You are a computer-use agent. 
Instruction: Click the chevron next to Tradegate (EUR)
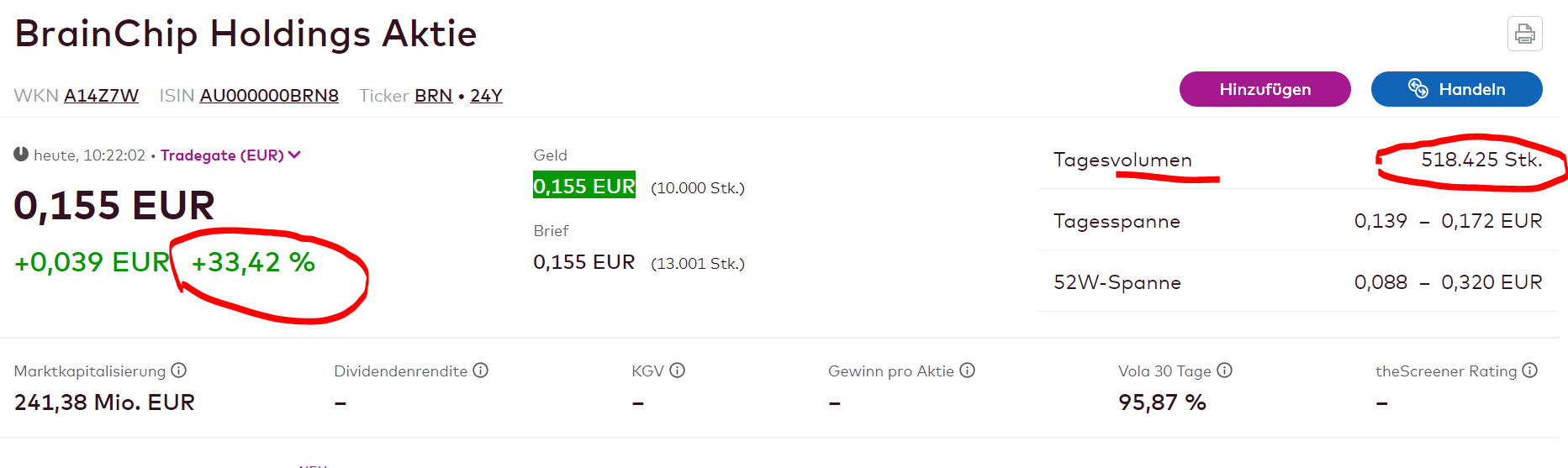(294, 155)
